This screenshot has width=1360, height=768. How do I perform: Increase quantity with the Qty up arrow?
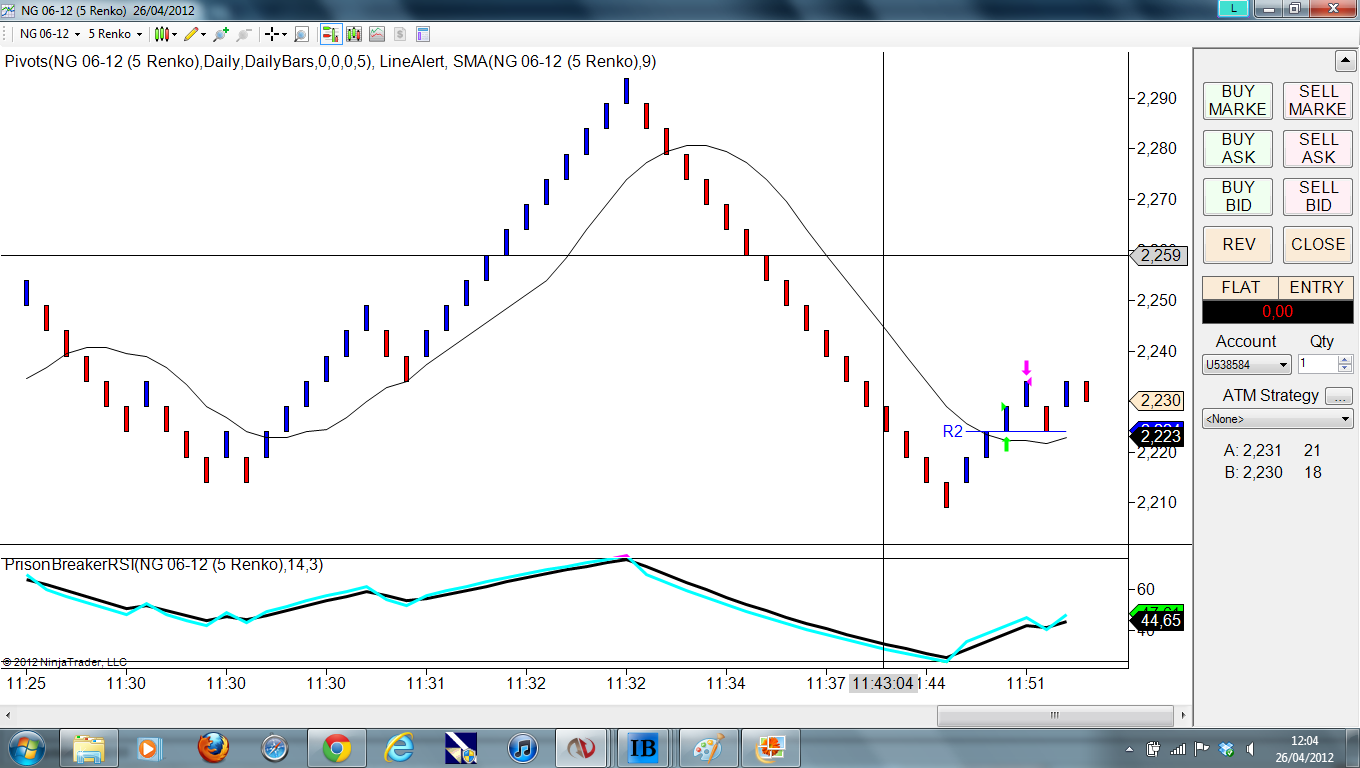click(x=1345, y=361)
